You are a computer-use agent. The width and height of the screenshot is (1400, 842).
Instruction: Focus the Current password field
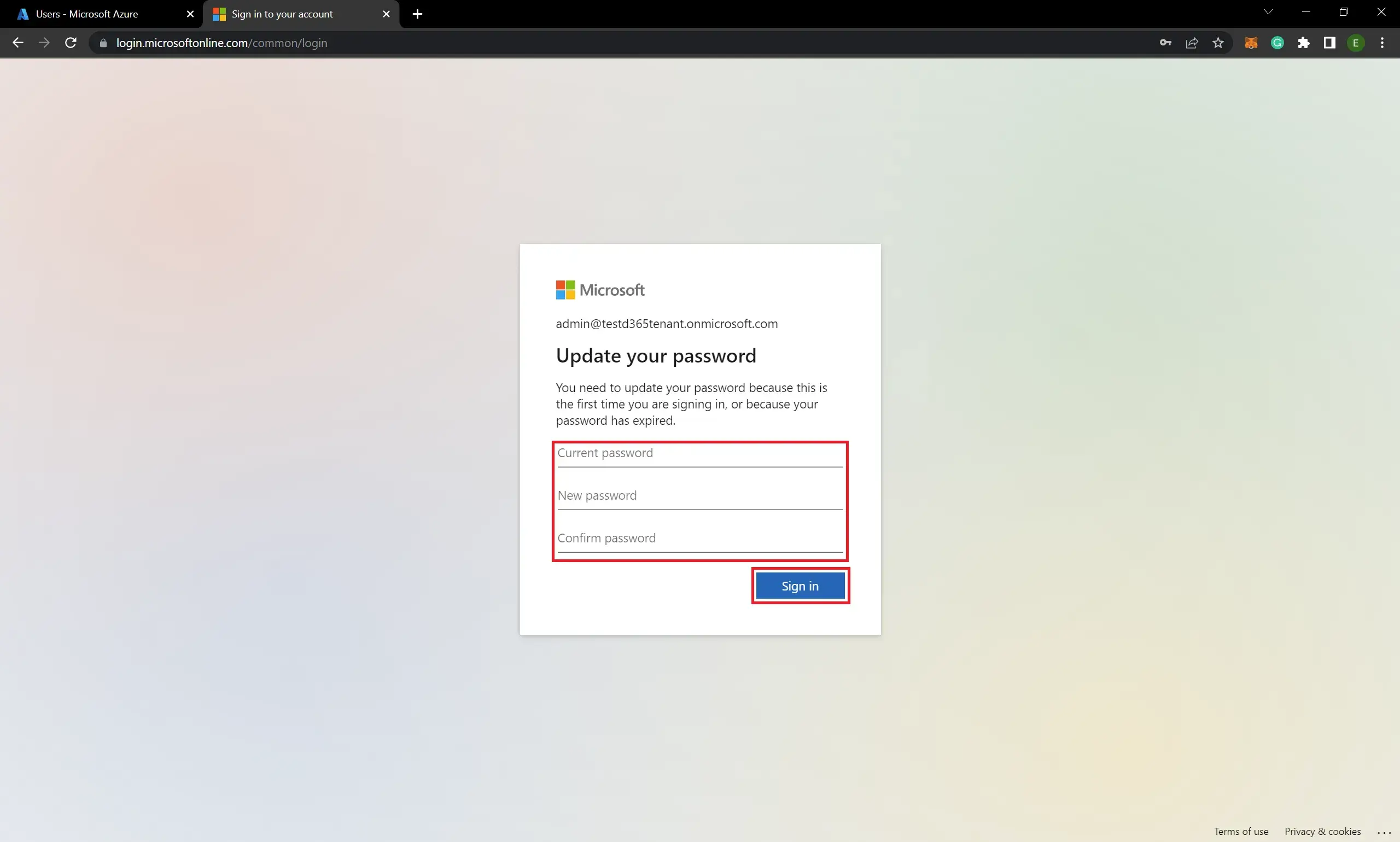coord(701,453)
